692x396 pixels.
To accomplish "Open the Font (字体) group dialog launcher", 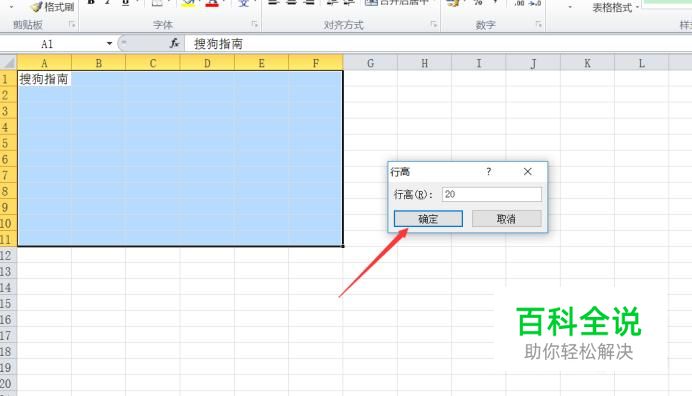I will point(255,24).
